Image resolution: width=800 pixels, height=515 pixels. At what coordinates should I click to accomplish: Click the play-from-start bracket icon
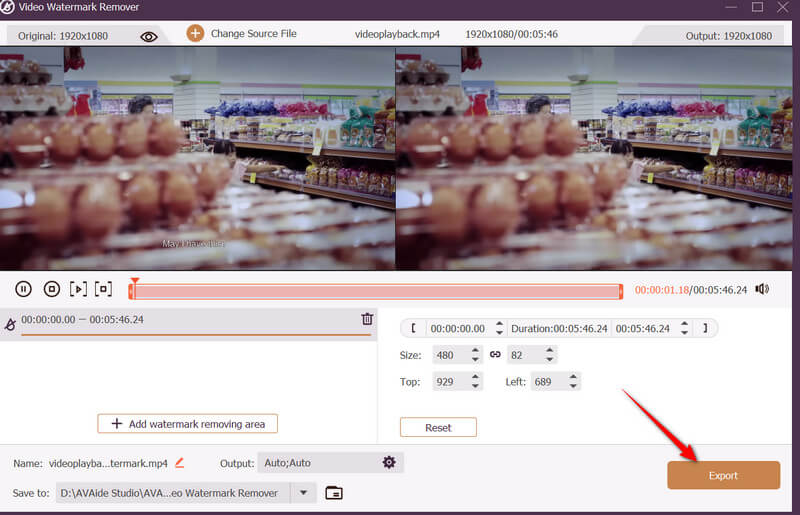(x=78, y=289)
